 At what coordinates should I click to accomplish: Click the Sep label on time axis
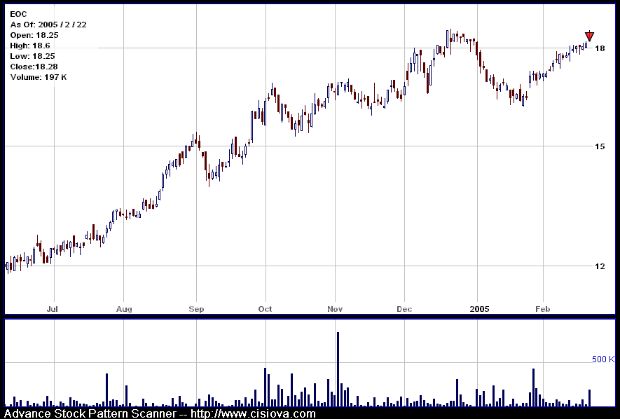pos(196,309)
